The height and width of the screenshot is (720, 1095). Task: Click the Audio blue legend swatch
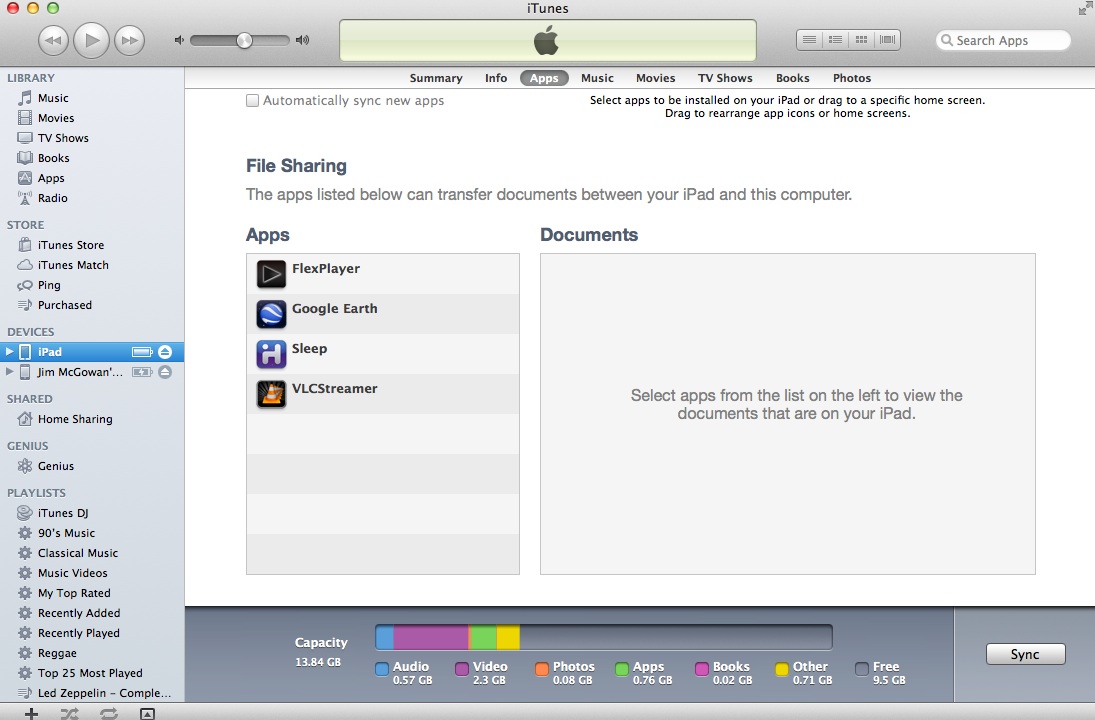coord(382,669)
